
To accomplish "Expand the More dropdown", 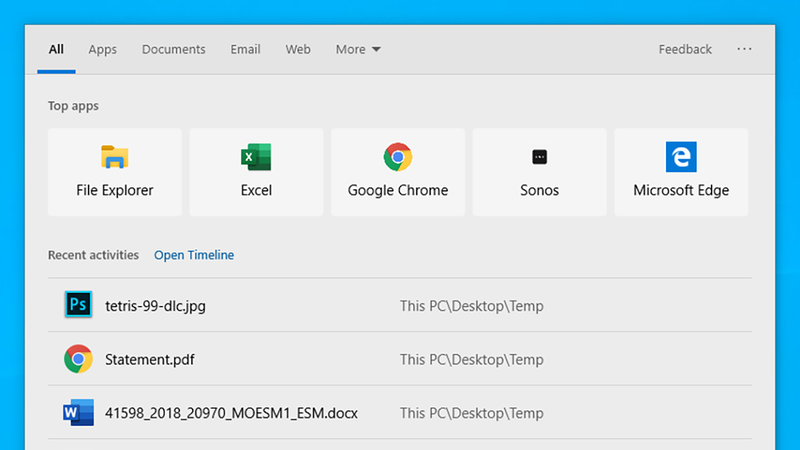I will [358, 49].
